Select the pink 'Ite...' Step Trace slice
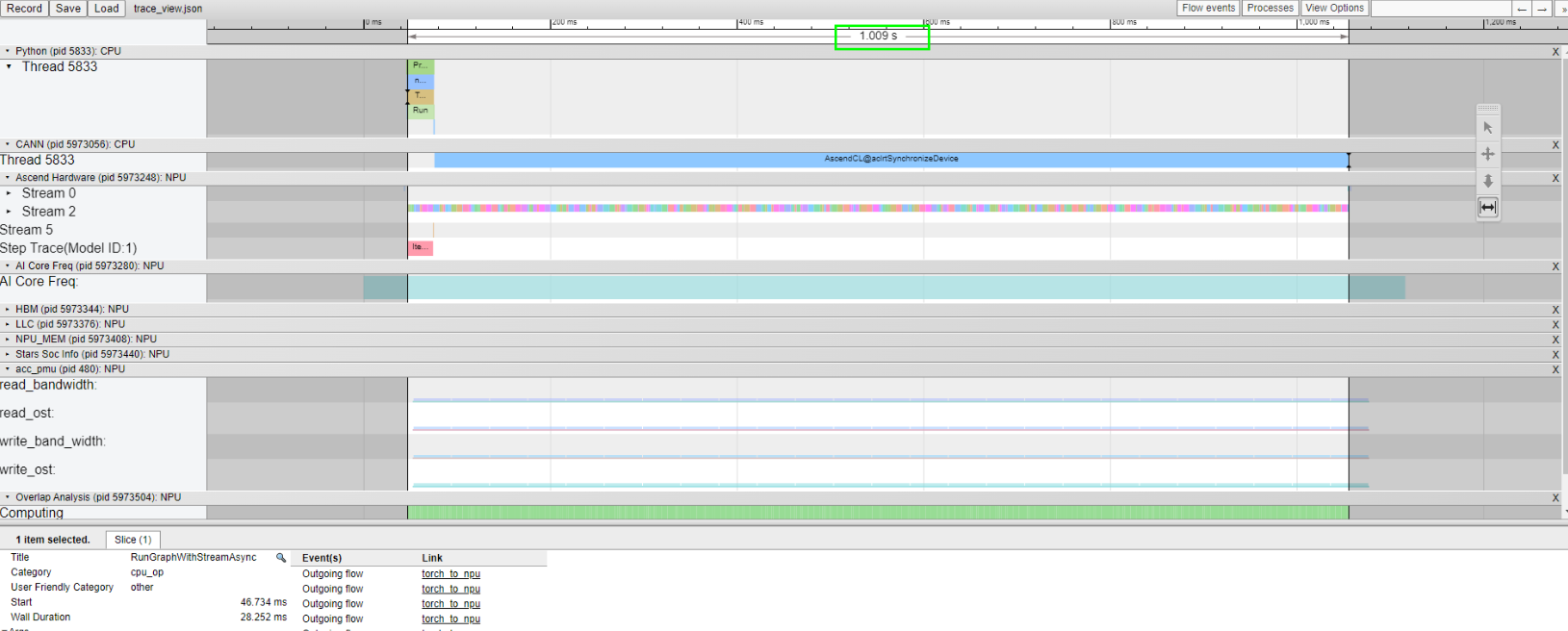Viewport: 1568px width, 631px height. 421,248
